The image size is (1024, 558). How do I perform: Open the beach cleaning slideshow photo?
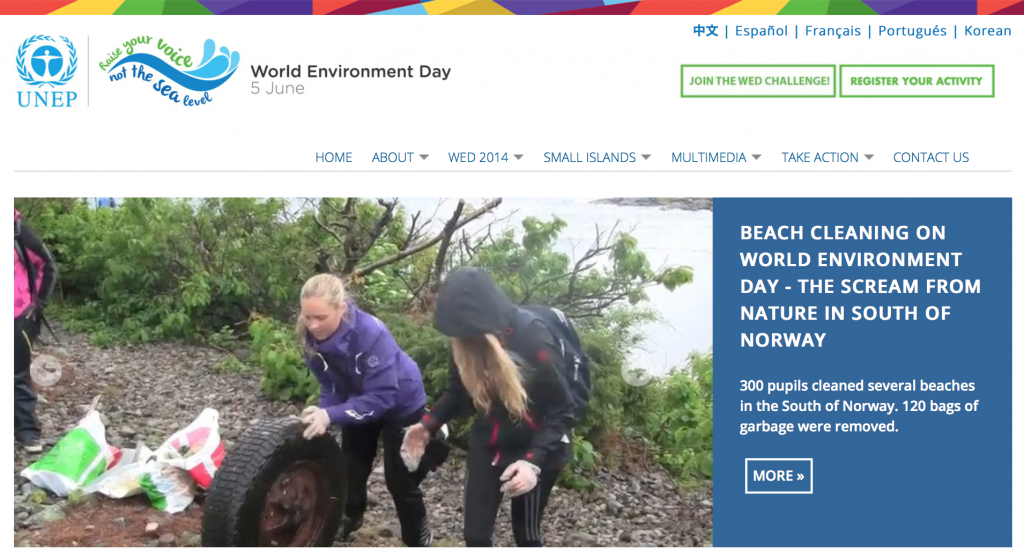[x=363, y=372]
